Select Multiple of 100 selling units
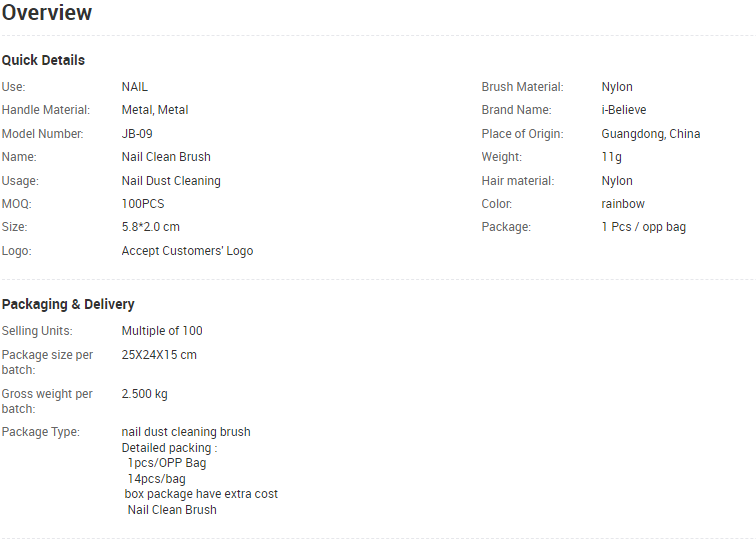Viewport: 756px width, 546px height. (x=162, y=331)
